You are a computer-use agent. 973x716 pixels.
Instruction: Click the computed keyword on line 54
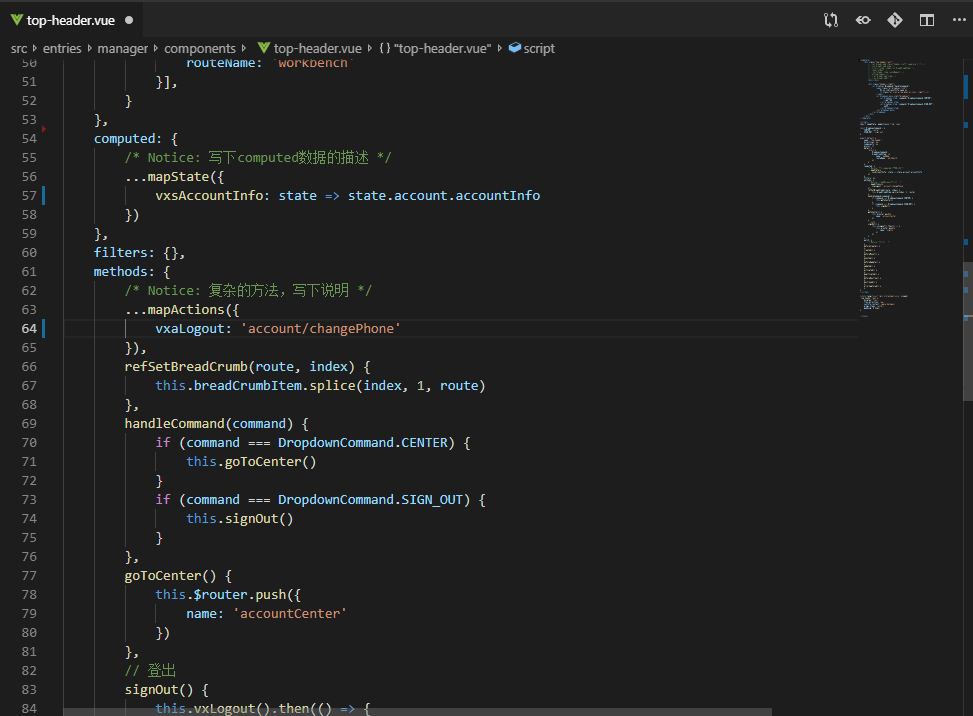(124, 138)
